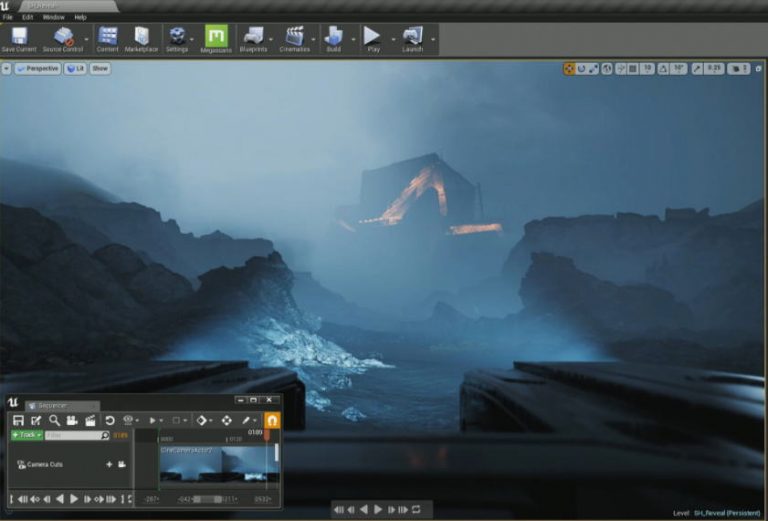Open the File menu
The image size is (768, 521).
coord(7,17)
